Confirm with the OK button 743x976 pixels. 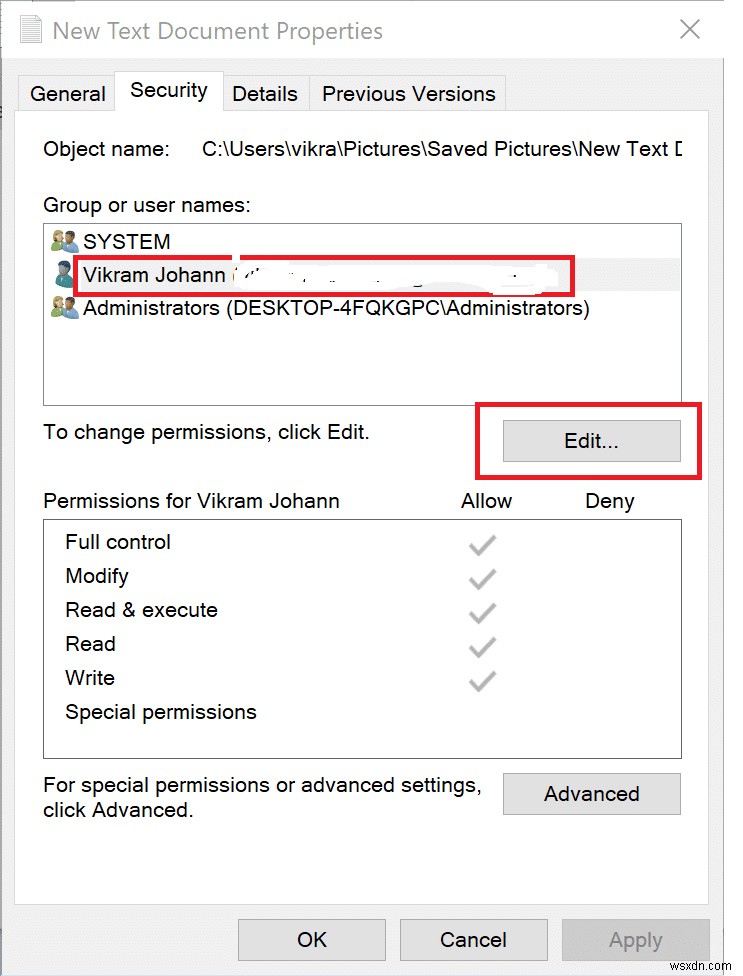point(312,939)
